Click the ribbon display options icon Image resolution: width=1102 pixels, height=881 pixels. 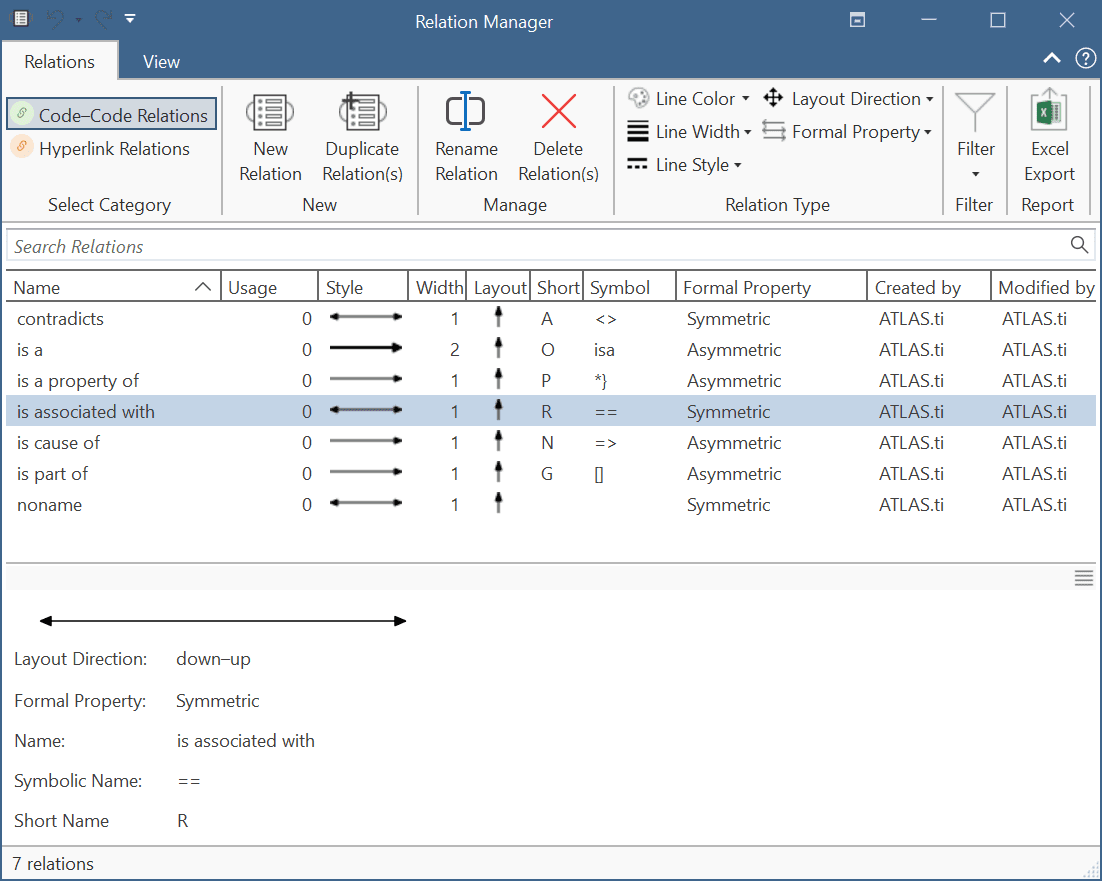pos(857,20)
